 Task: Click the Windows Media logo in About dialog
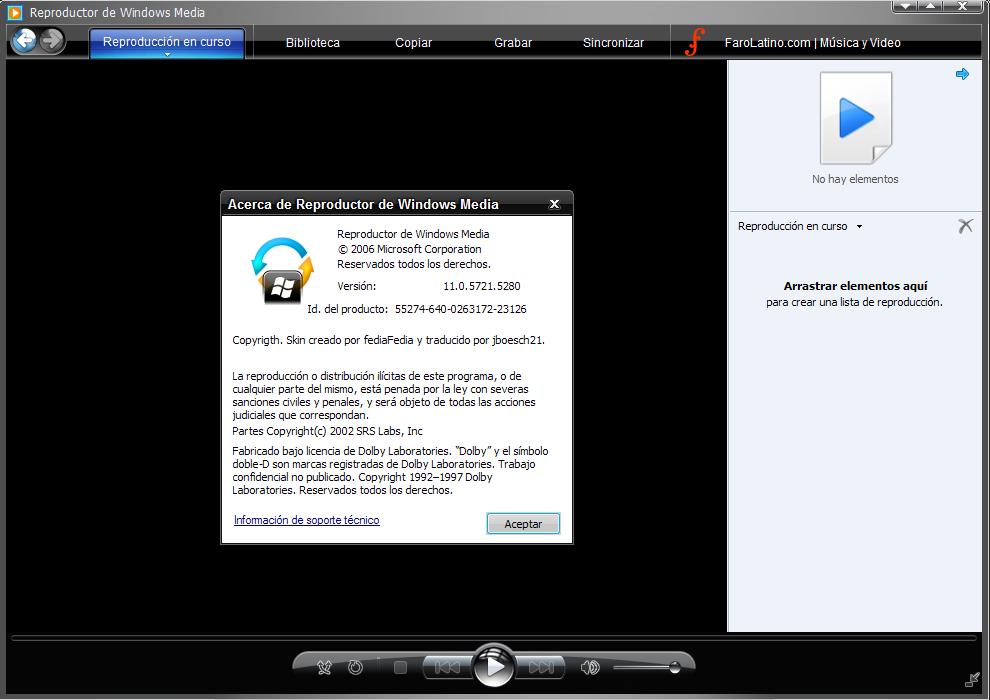pos(282,270)
